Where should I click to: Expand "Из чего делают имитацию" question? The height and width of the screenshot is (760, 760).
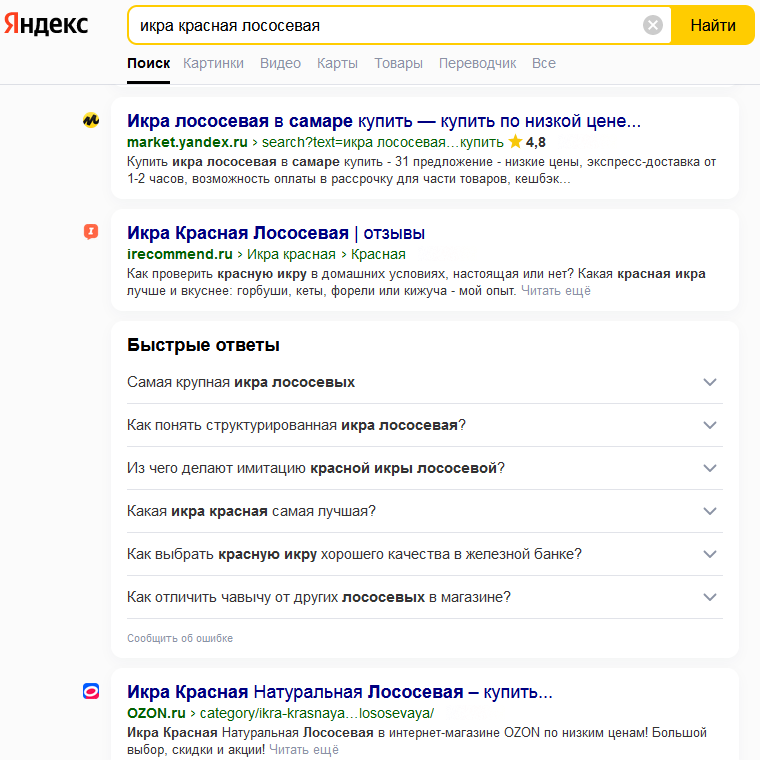click(710, 468)
